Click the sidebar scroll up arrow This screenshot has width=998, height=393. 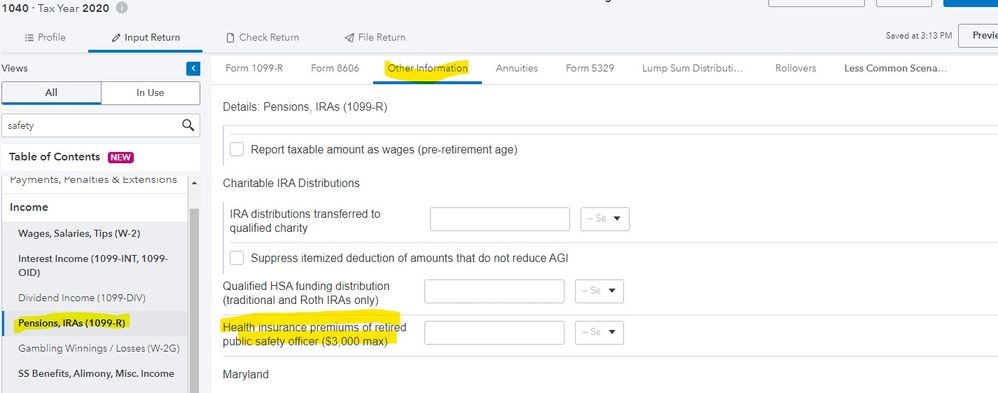click(193, 183)
